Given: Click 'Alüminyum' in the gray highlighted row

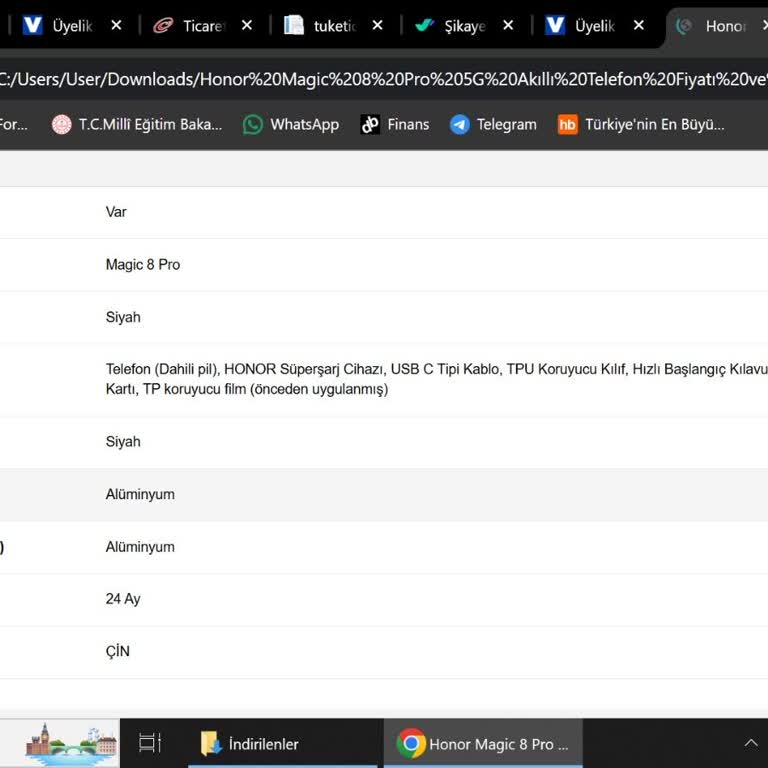Looking at the screenshot, I should click(140, 494).
